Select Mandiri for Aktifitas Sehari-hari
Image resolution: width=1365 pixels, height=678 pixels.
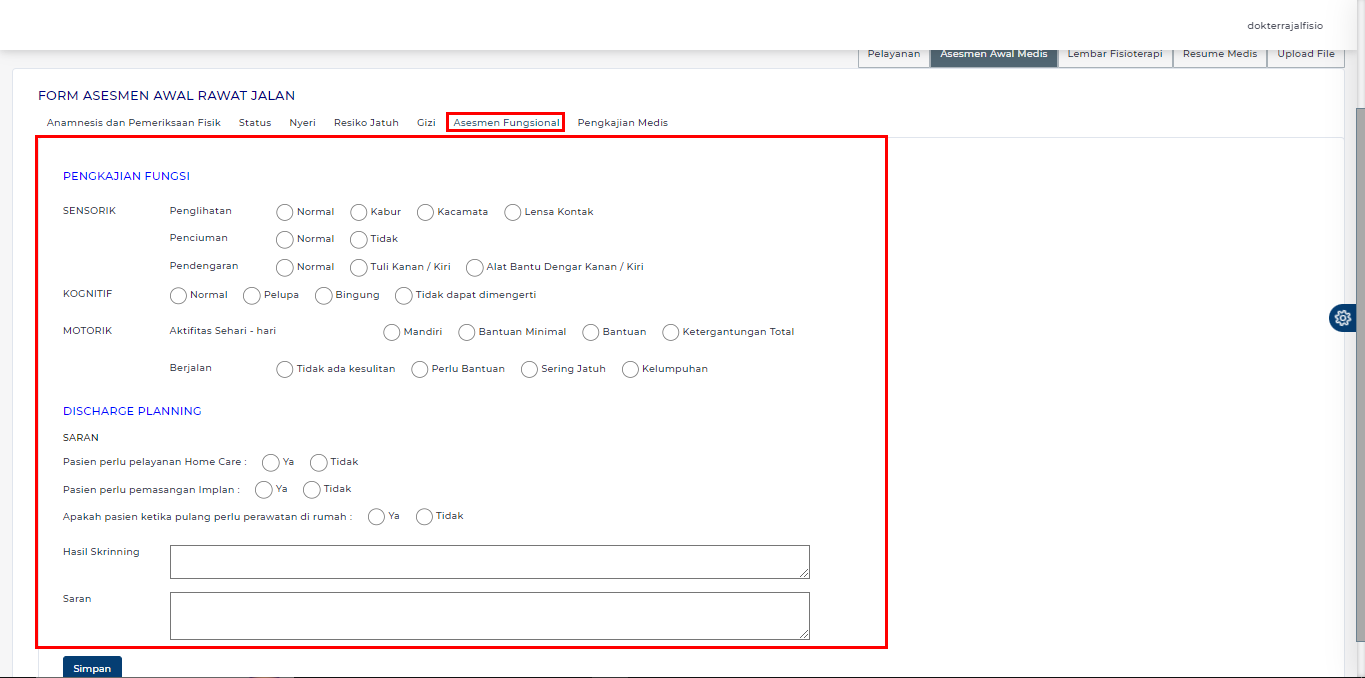pos(392,332)
